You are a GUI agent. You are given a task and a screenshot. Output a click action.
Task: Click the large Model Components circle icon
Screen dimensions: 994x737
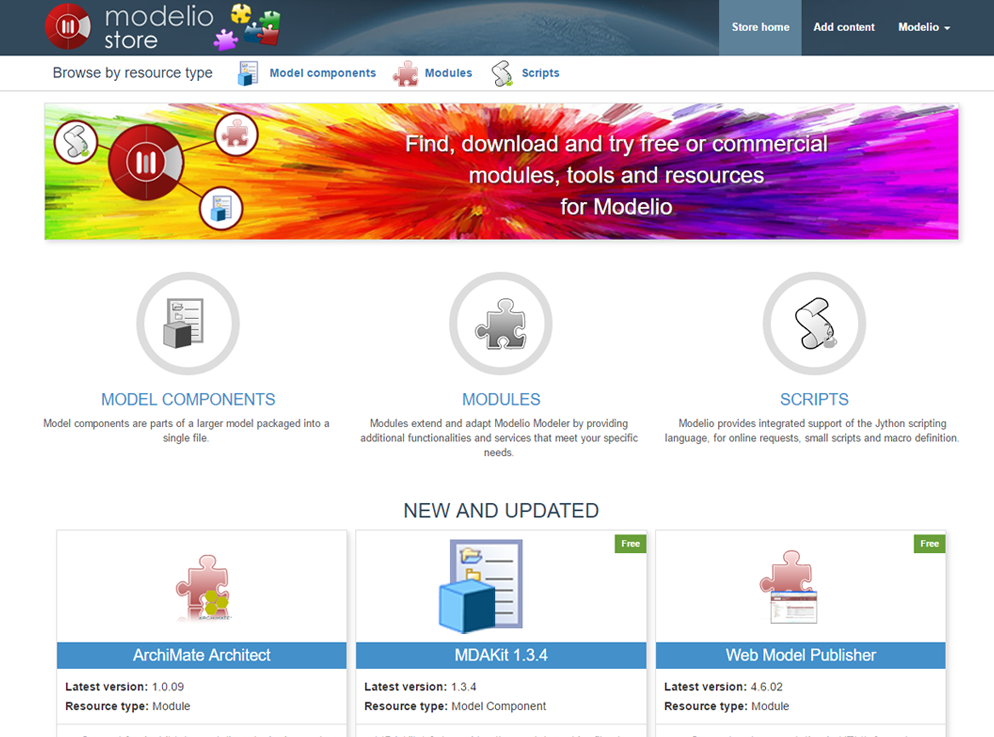click(x=188, y=323)
